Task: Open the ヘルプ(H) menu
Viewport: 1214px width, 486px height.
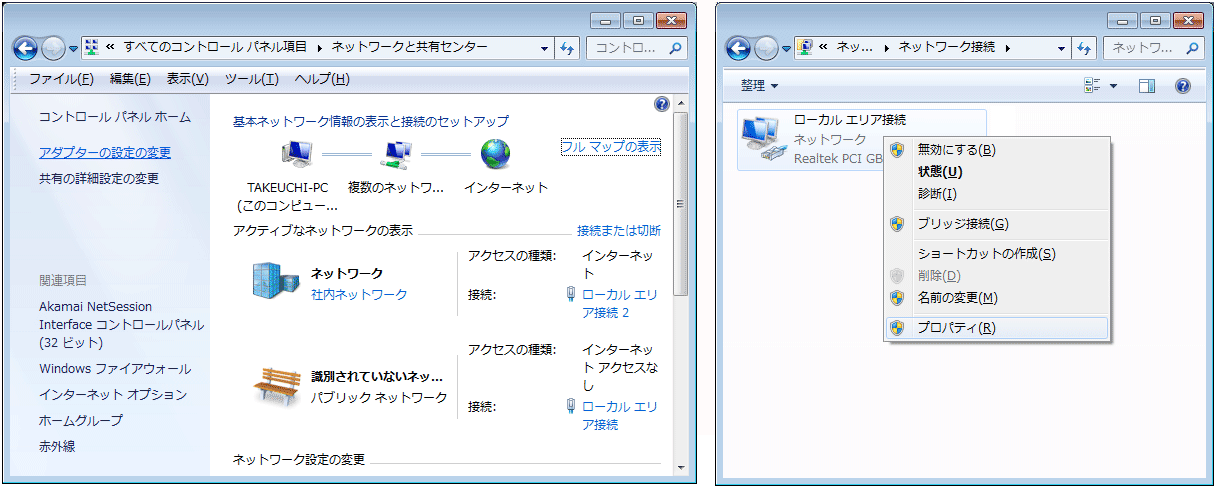Action: tap(322, 79)
